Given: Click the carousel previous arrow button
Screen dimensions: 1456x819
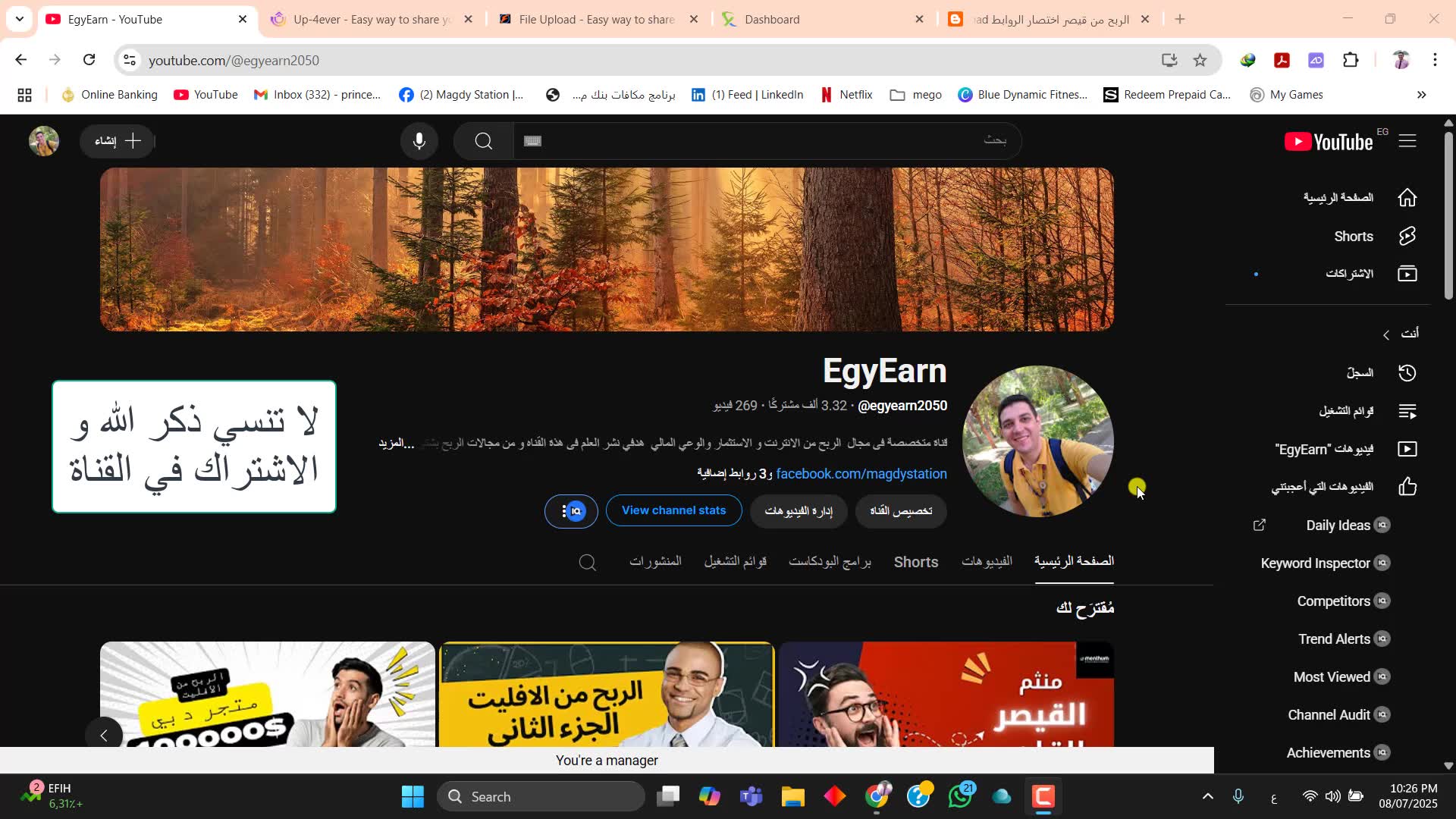Looking at the screenshot, I should click(x=104, y=735).
